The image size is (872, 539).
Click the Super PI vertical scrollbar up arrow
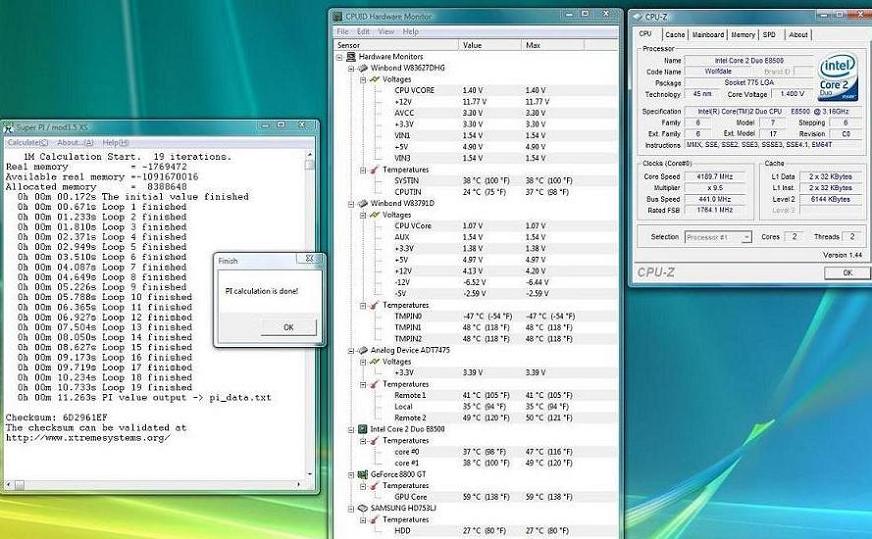[x=310, y=155]
